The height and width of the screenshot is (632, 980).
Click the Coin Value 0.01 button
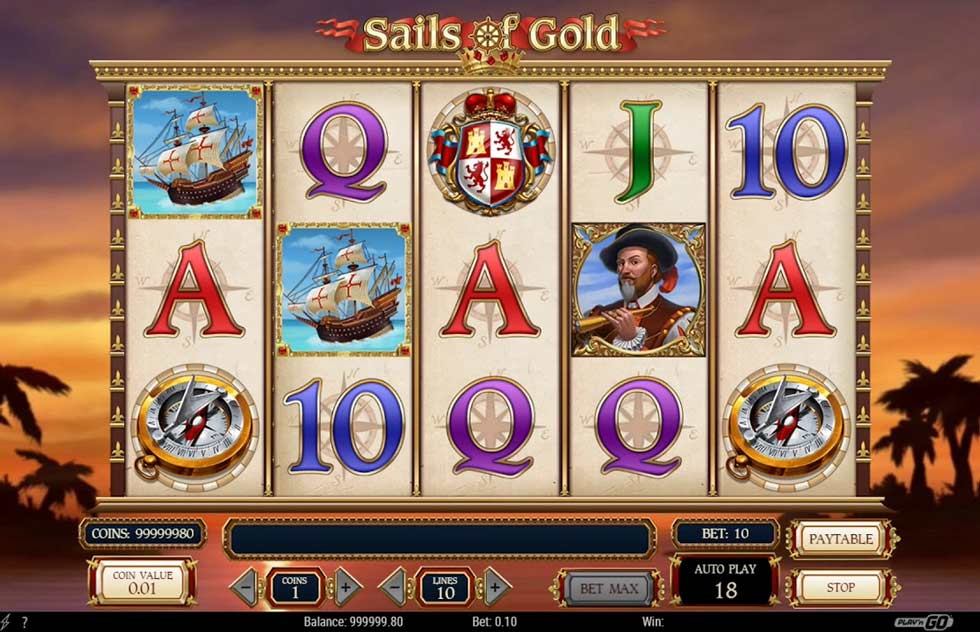(x=142, y=582)
